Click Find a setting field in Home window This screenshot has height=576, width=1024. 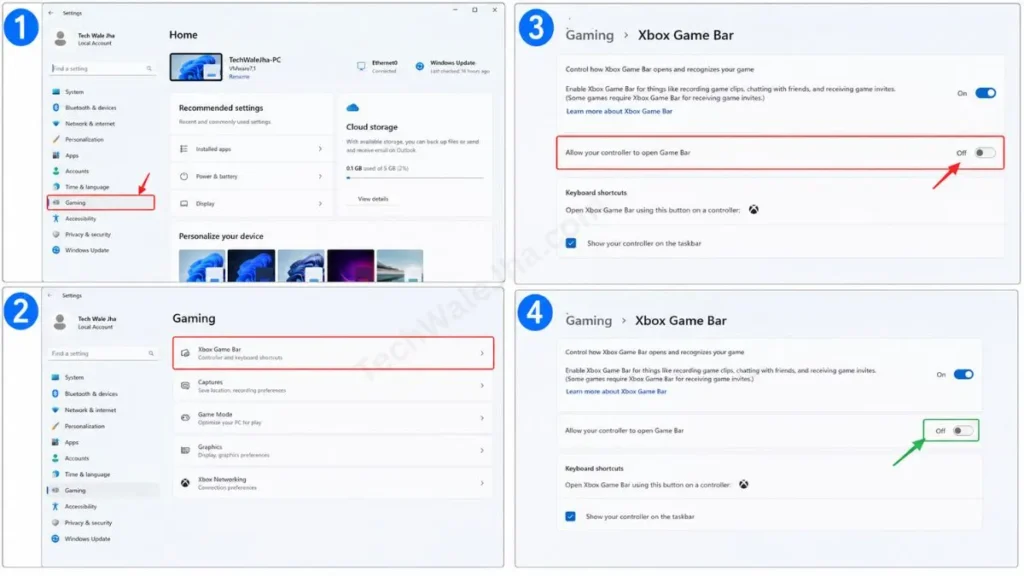point(103,69)
